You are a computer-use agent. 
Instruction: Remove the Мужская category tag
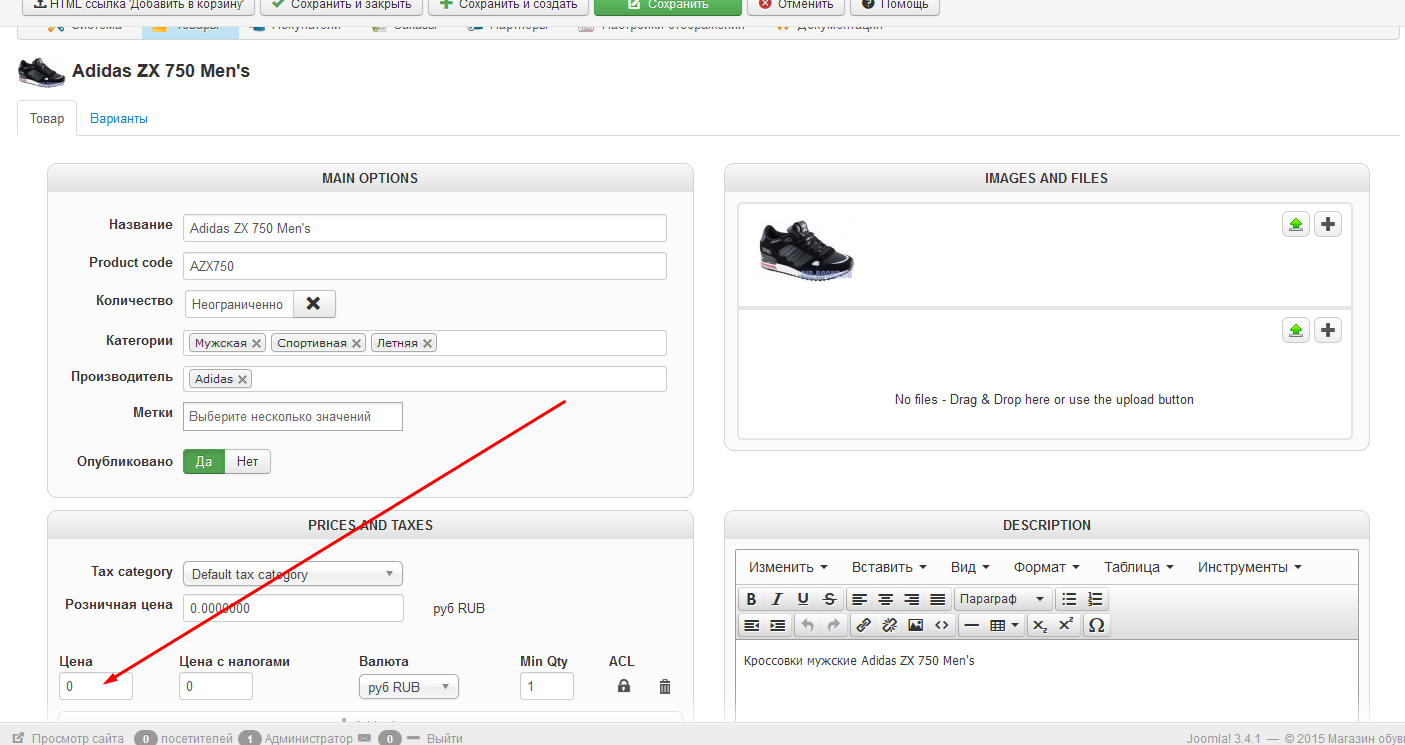[x=257, y=343]
